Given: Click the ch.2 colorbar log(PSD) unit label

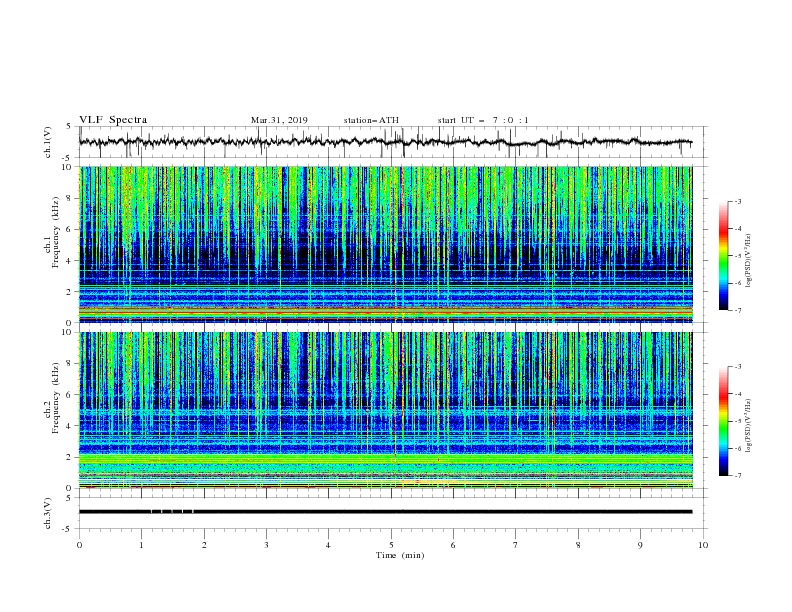Looking at the screenshot, I should (749, 425).
